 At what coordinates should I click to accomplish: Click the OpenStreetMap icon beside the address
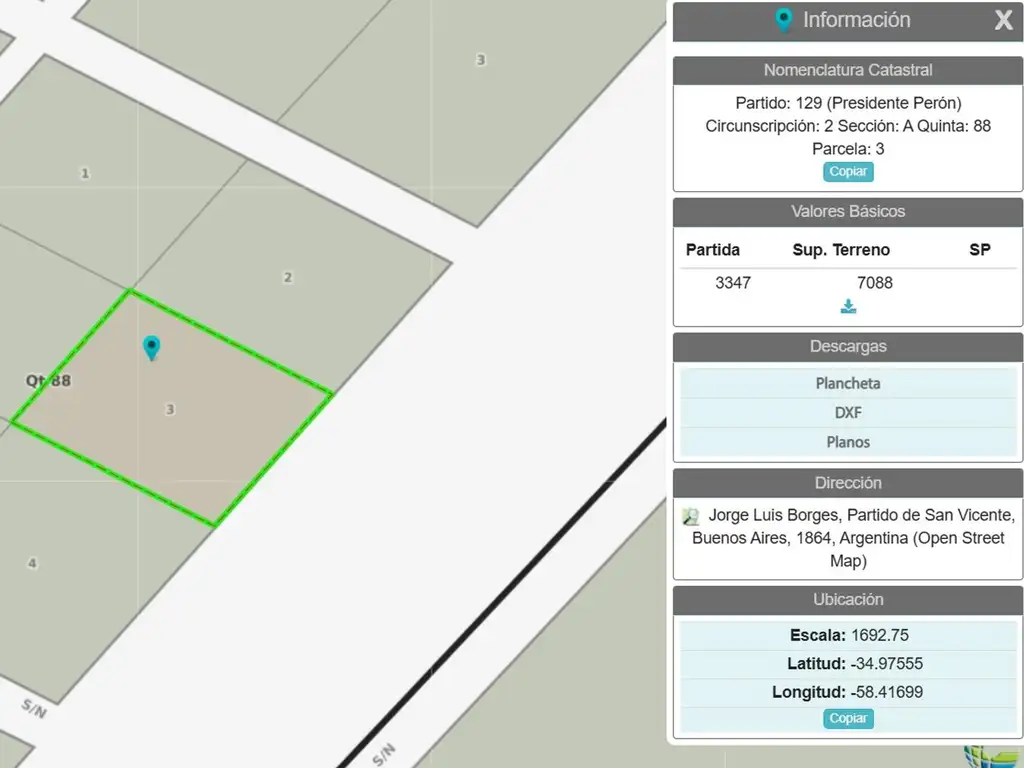691,517
